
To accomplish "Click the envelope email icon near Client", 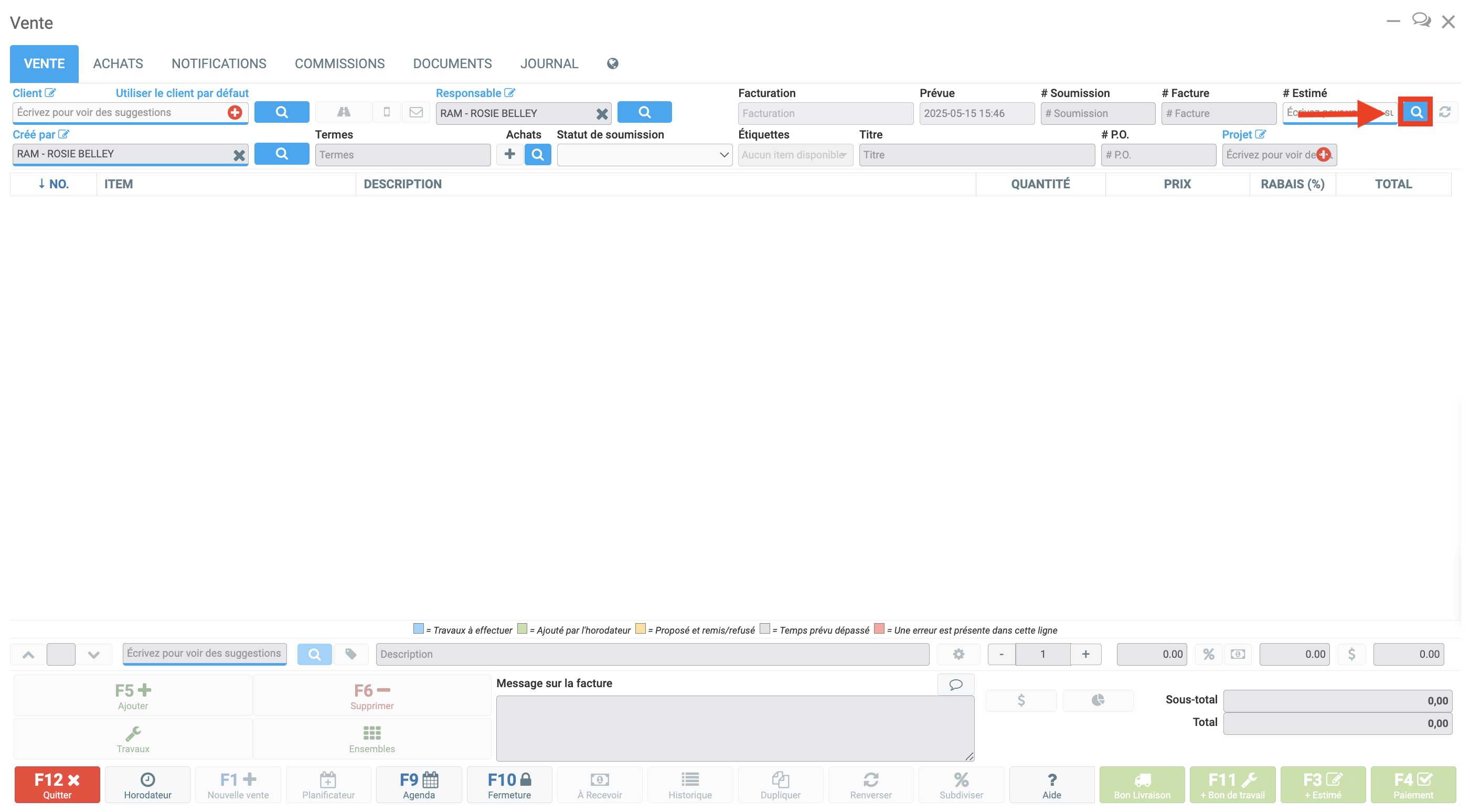I will point(416,112).
